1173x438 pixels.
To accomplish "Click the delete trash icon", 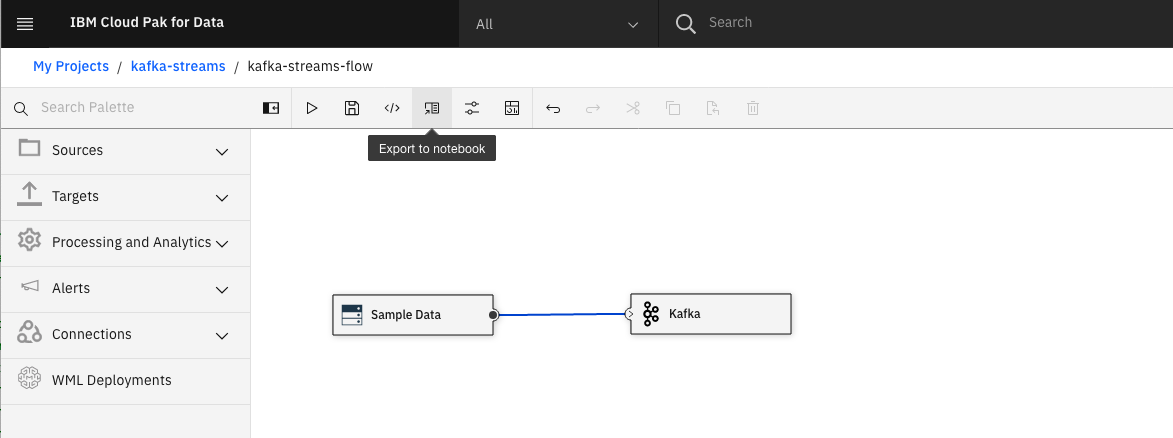I will pos(753,109).
